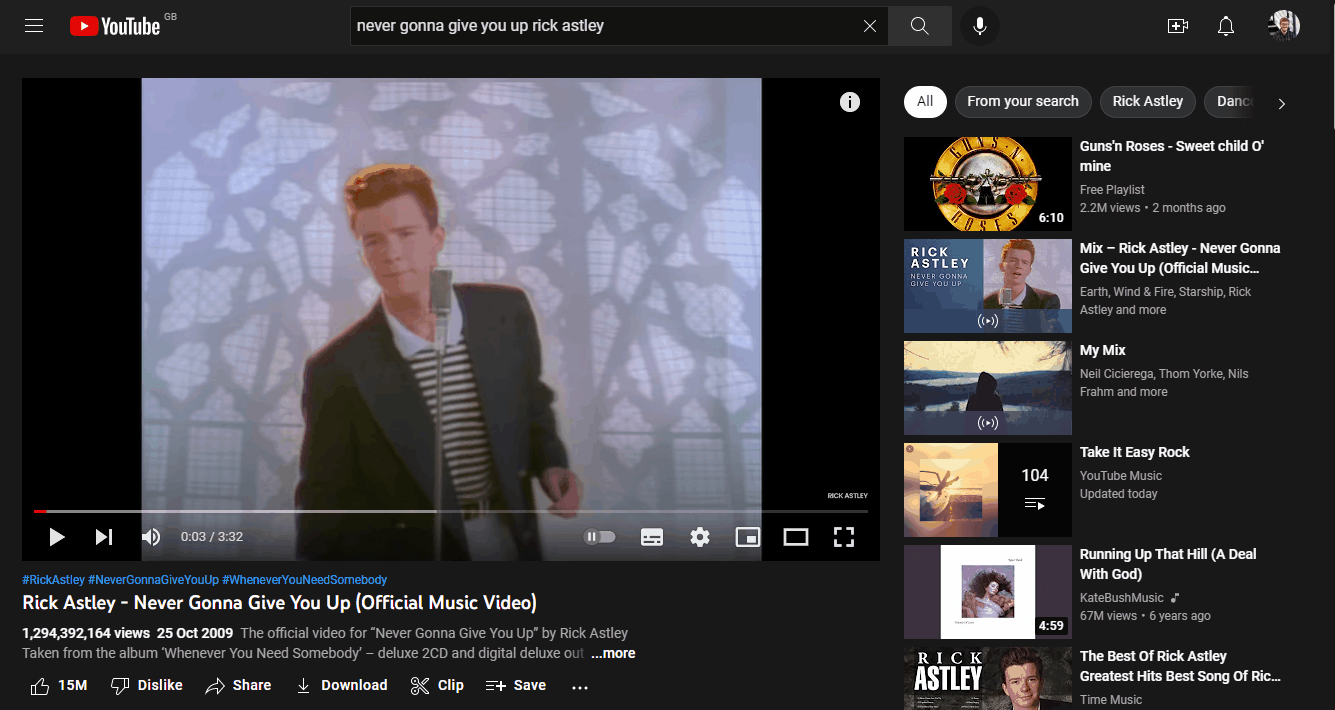Screen dimensions: 1335x710
Task: Open the Guns'n Roses video thumbnail
Action: pyautogui.click(x=987, y=184)
